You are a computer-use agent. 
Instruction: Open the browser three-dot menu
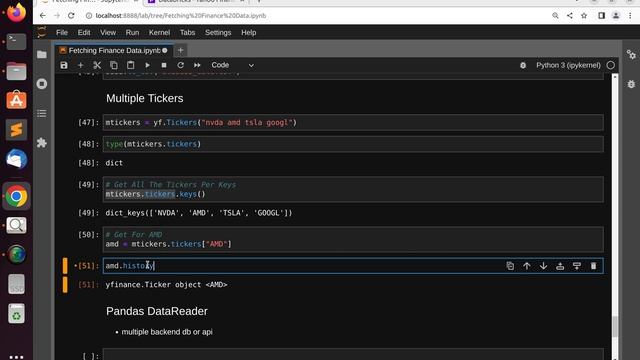630,16
